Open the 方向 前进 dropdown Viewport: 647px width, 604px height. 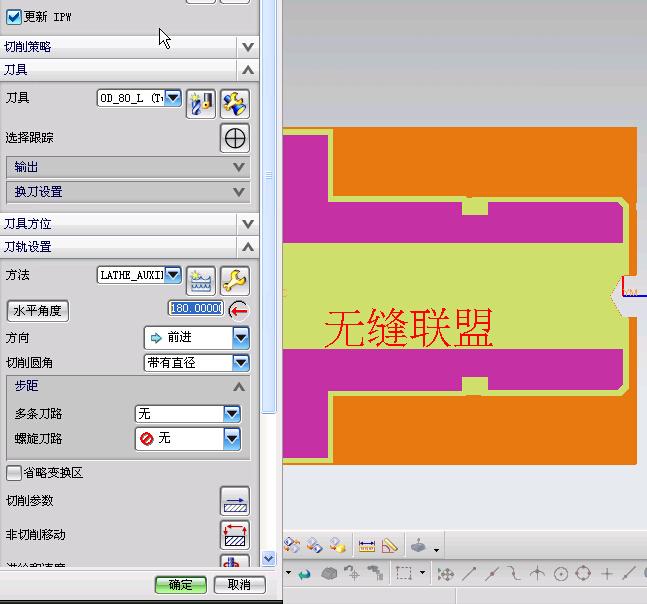tap(241, 338)
